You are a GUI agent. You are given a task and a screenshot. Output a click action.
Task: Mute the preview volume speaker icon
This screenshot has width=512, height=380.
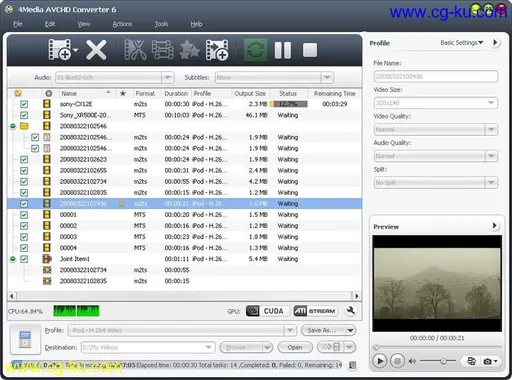pos(412,361)
